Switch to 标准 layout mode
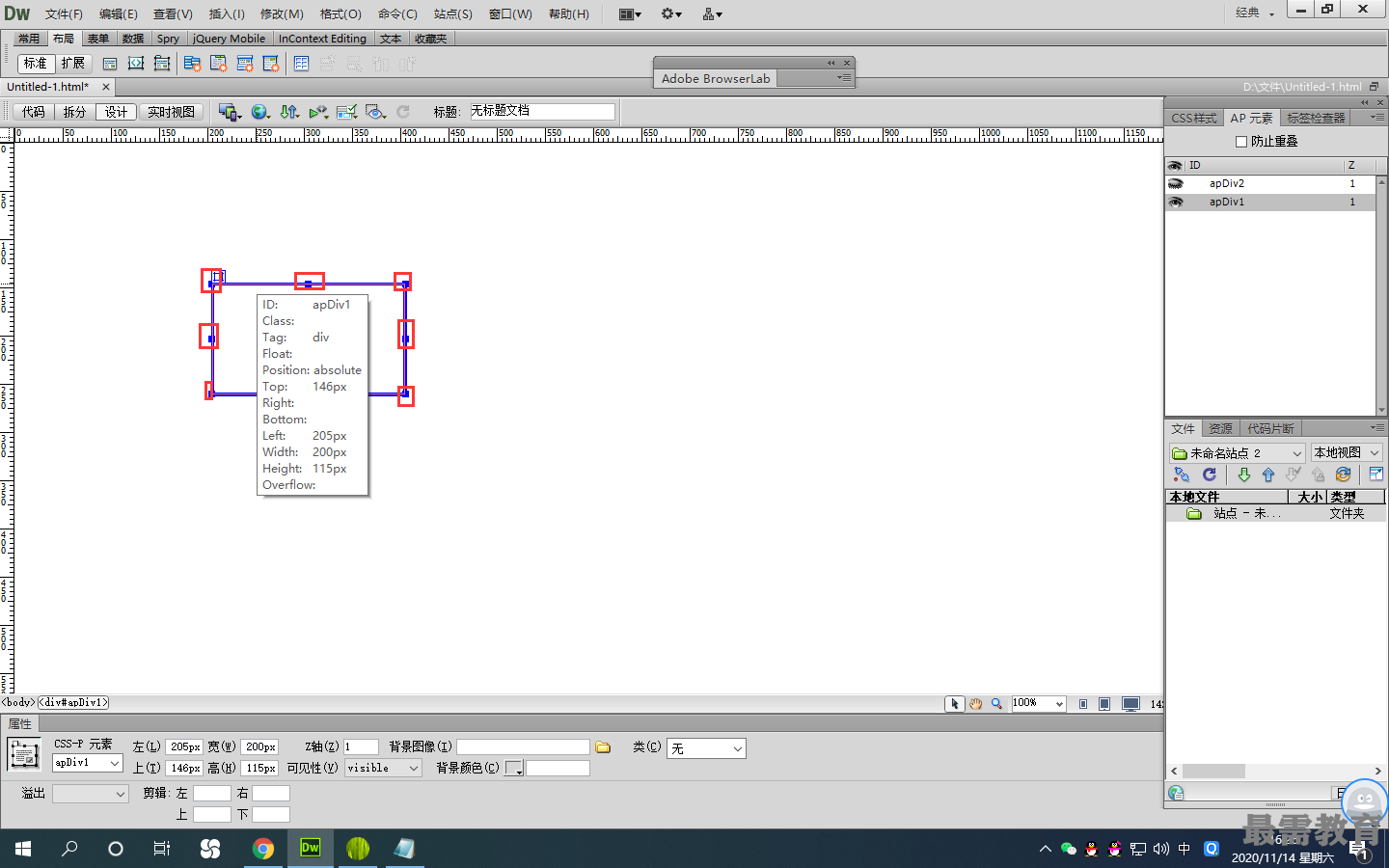The height and width of the screenshot is (868, 1389). (35, 64)
